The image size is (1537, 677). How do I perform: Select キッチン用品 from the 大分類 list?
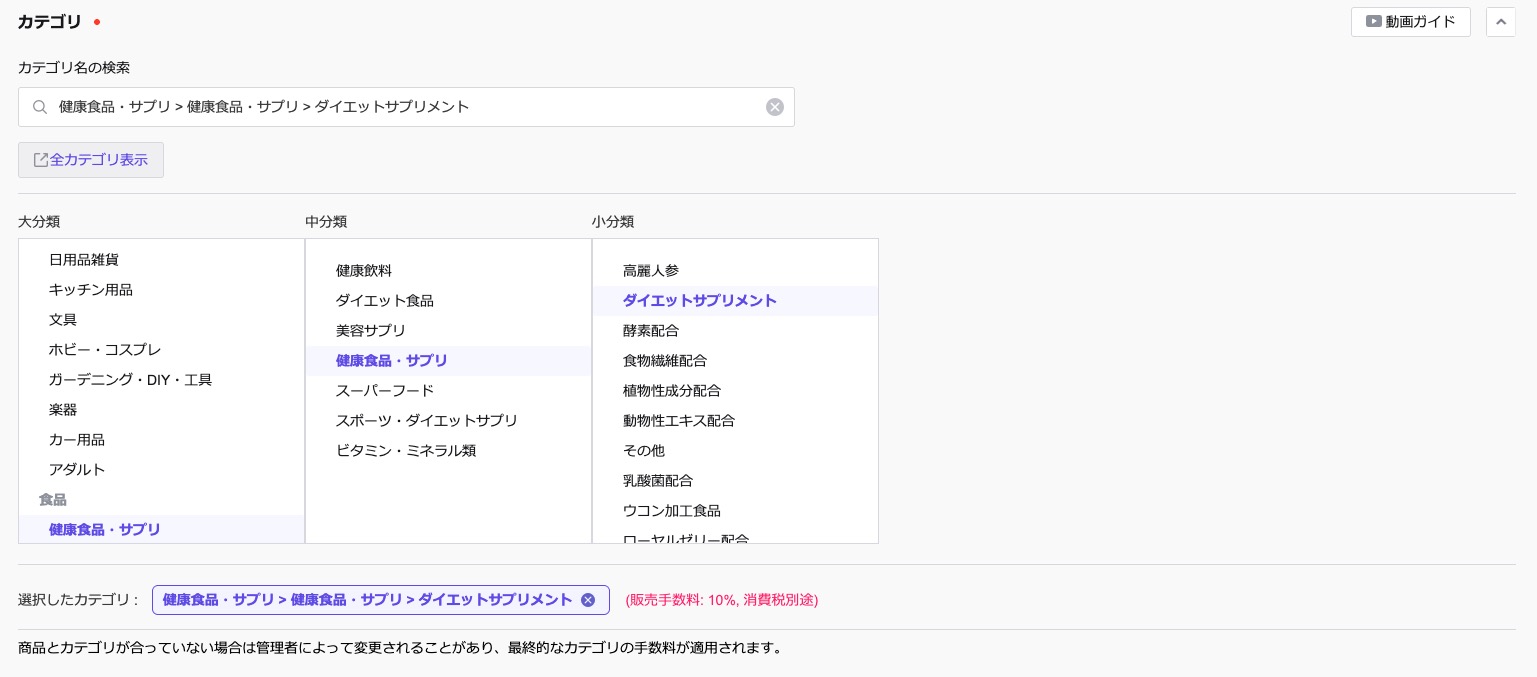[x=91, y=290]
